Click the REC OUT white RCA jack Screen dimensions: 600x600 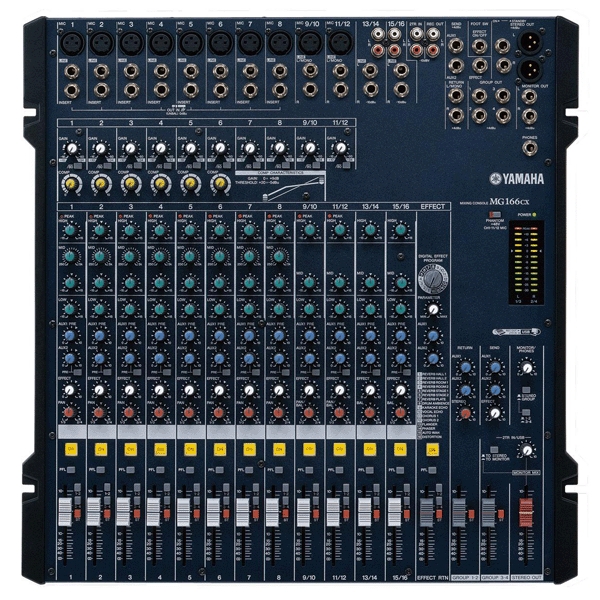433,34
